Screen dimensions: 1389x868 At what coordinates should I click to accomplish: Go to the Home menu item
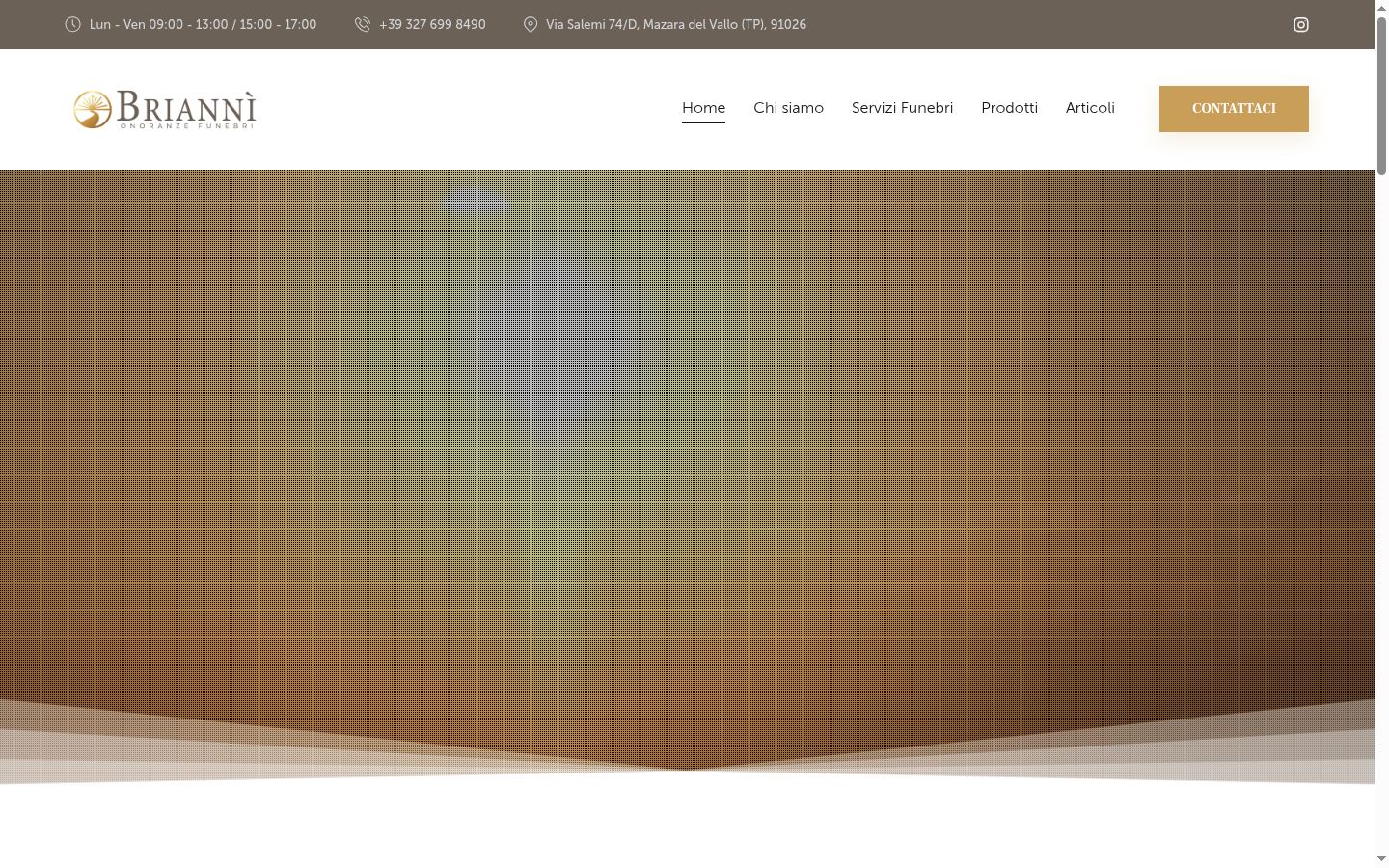tap(703, 108)
